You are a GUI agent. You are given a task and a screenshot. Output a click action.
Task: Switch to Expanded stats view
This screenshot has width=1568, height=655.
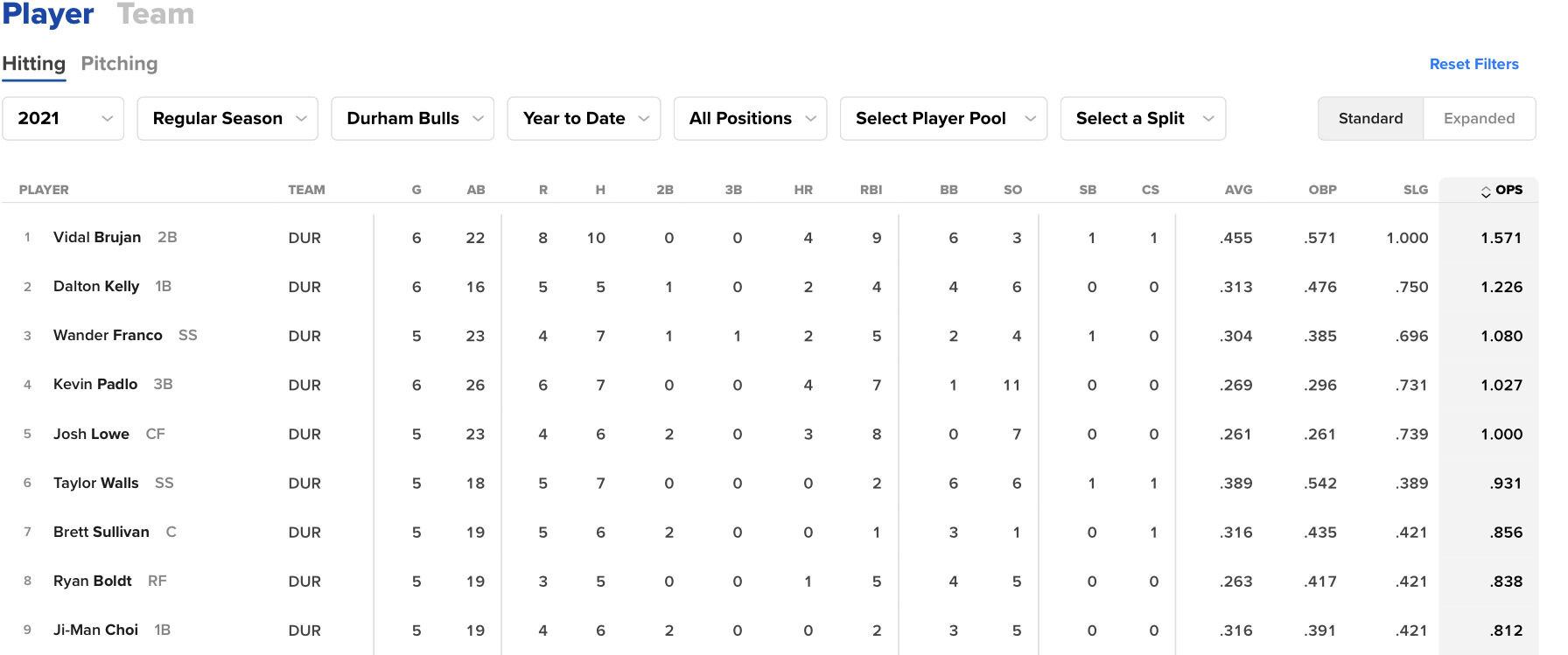click(x=1479, y=119)
